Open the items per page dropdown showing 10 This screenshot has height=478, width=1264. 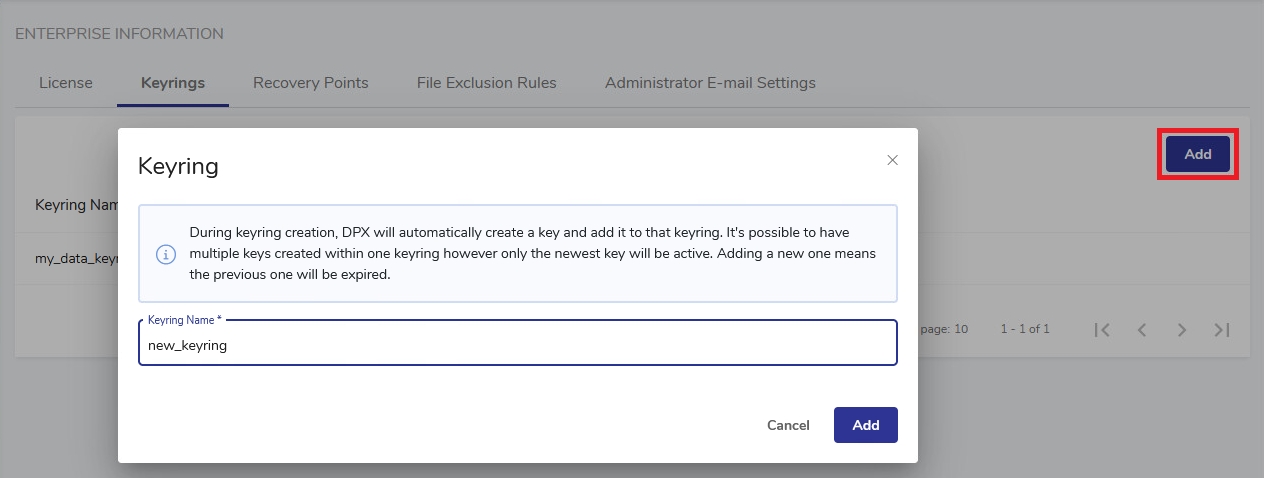click(950, 329)
